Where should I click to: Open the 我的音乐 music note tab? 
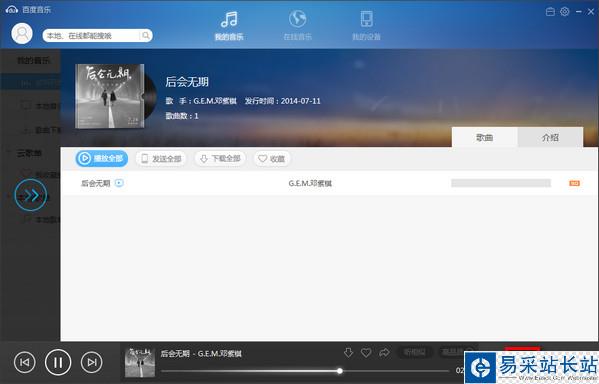click(x=229, y=26)
